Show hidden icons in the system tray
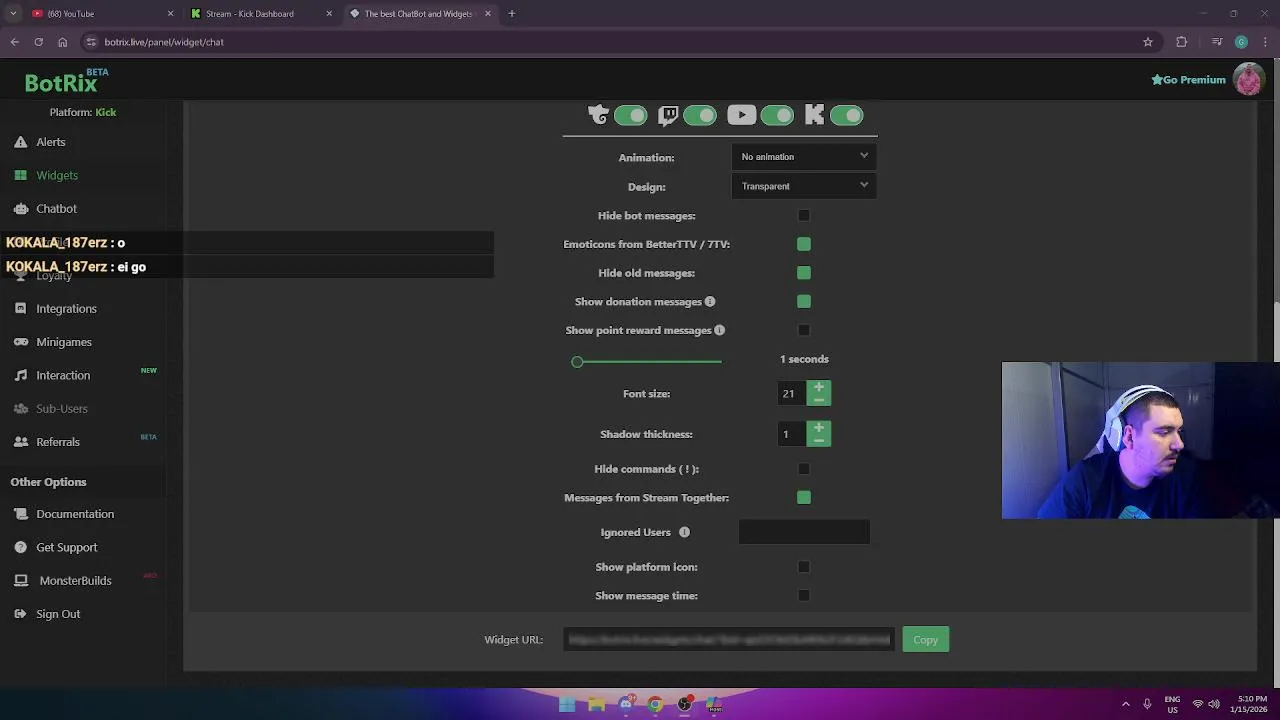The width and height of the screenshot is (1280, 720). (x=1125, y=704)
